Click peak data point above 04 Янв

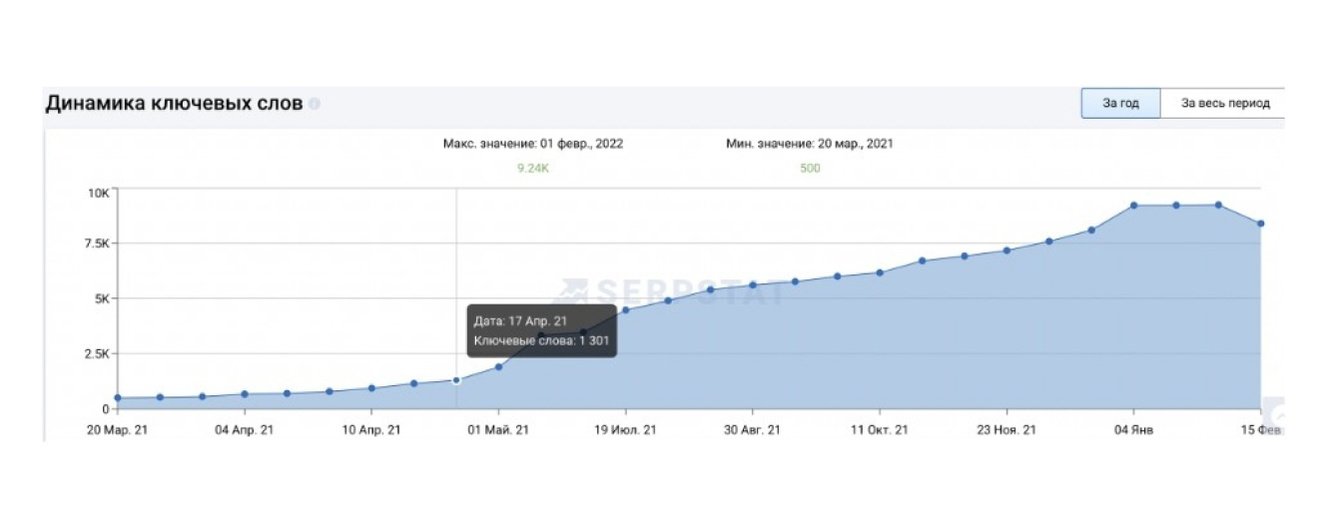[x=1134, y=205]
